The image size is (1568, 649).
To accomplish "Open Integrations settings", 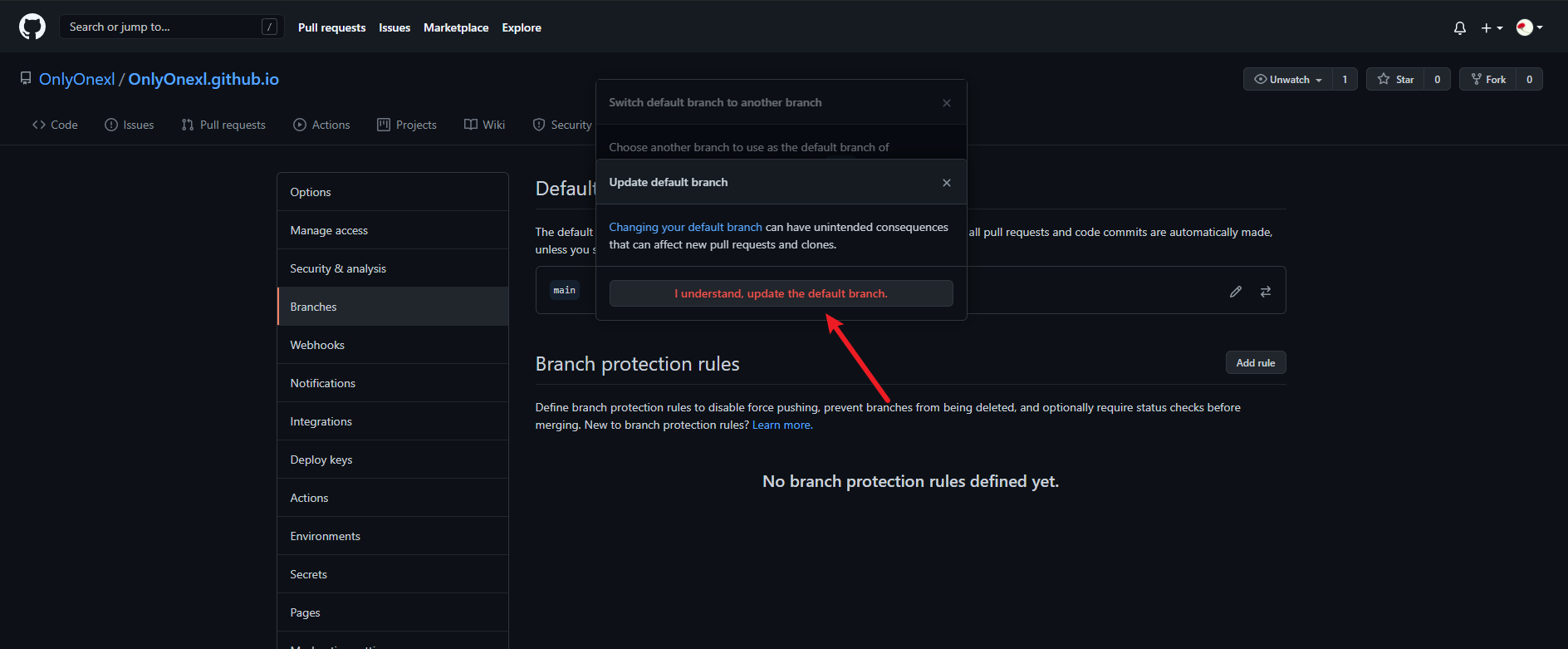I will [x=393, y=421].
